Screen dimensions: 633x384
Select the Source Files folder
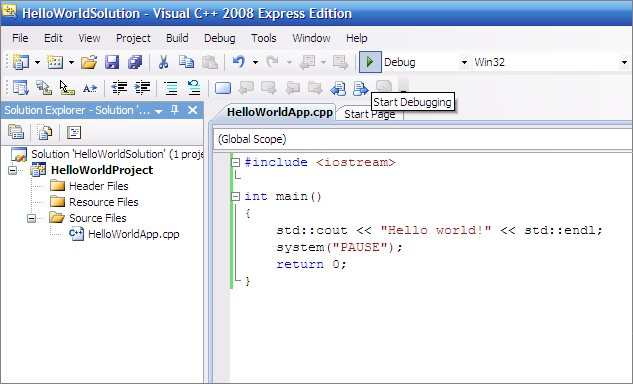click(98, 218)
